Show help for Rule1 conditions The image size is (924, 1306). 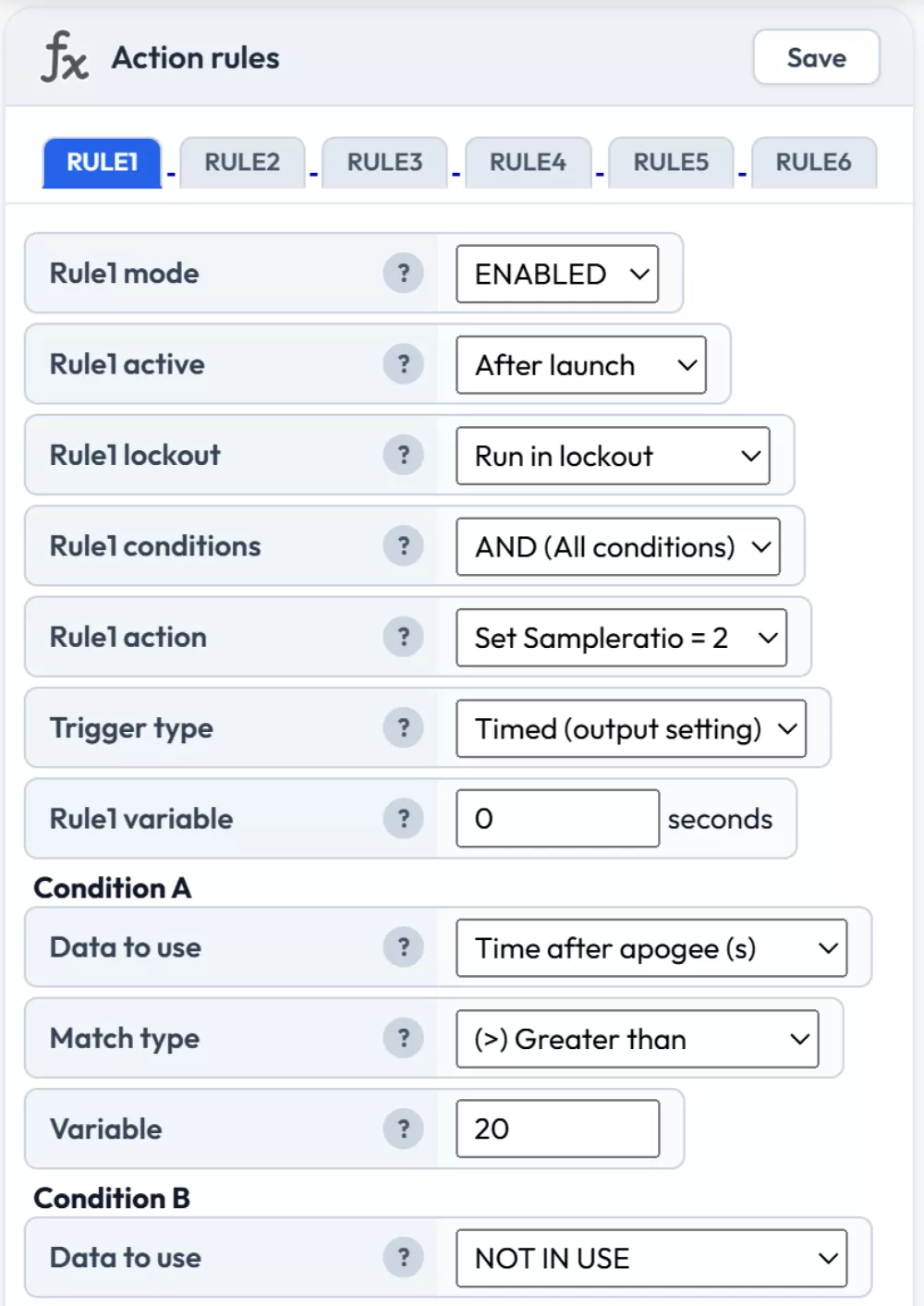pyautogui.click(x=403, y=546)
